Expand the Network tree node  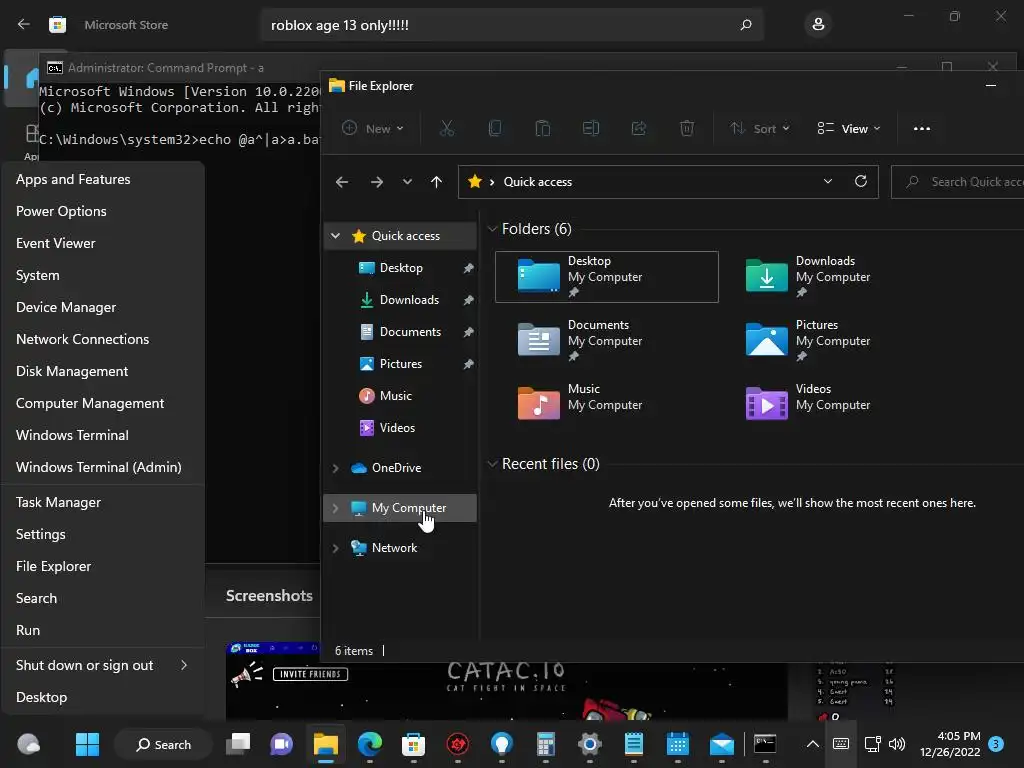(x=336, y=548)
